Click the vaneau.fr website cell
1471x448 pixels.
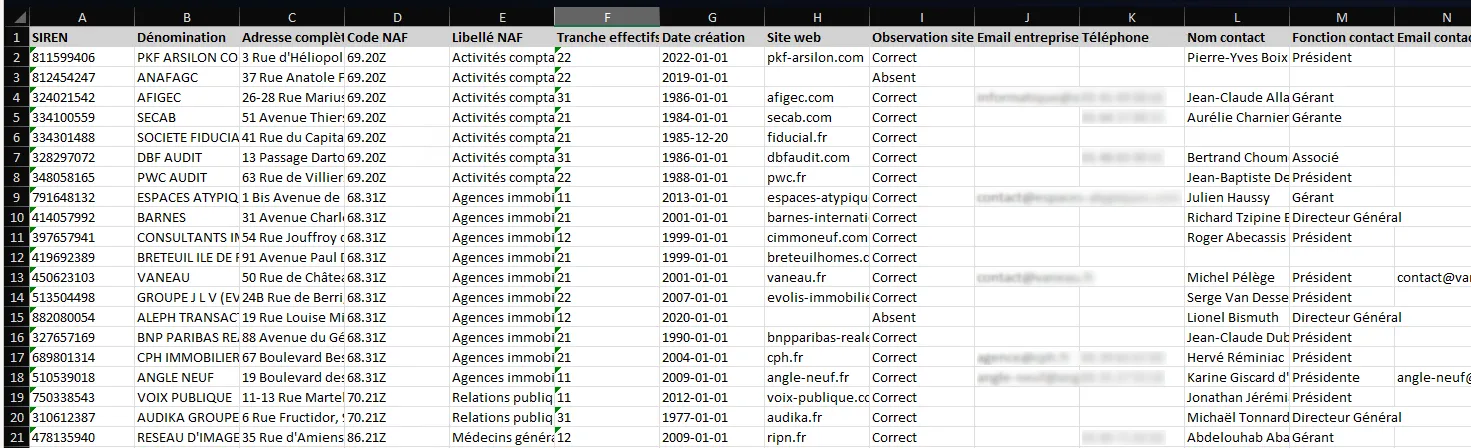(x=817, y=277)
